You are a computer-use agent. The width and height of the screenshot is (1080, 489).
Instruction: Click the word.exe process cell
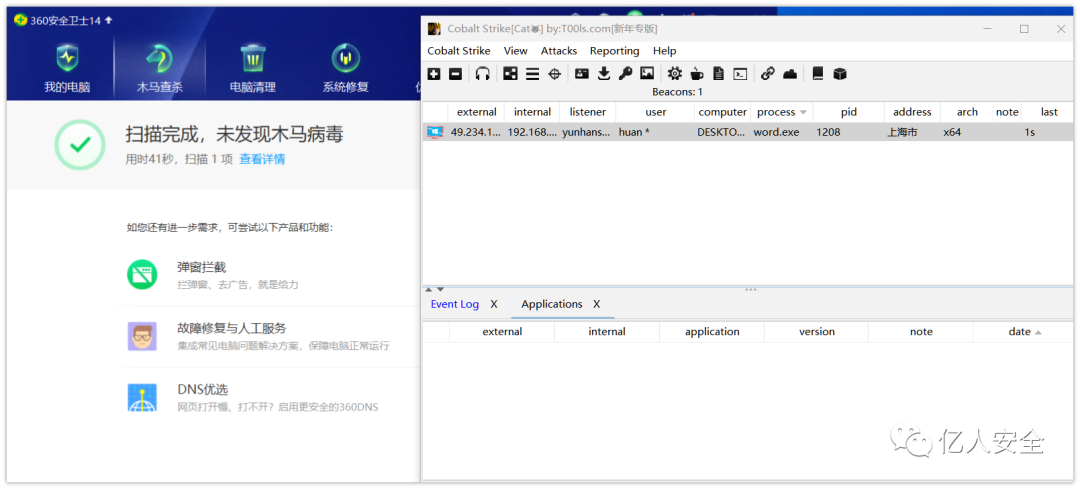coord(782,132)
